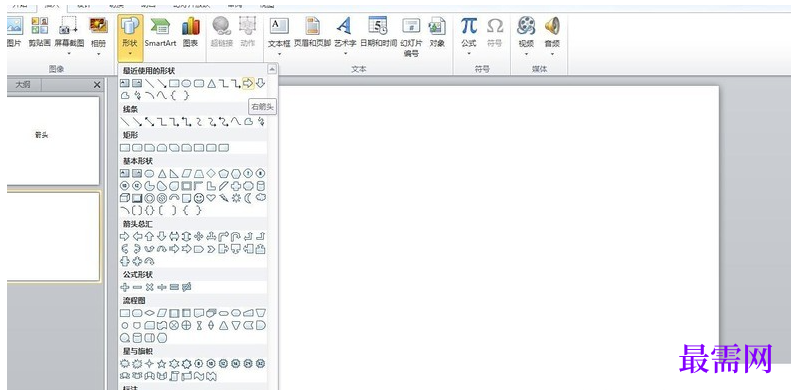The image size is (791, 390).
Task: Select straight Line under Lines (线条)
Action: coord(125,122)
